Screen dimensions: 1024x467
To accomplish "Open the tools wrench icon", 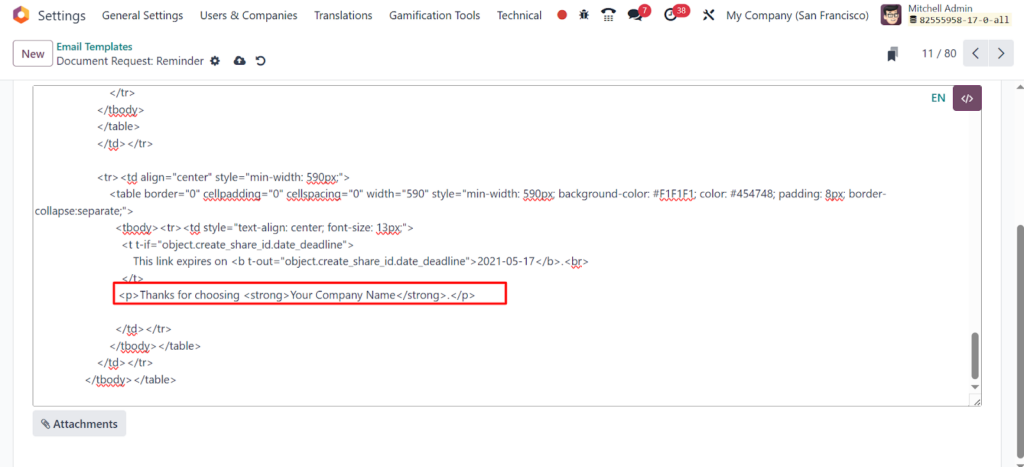I will pyautogui.click(x=709, y=15).
